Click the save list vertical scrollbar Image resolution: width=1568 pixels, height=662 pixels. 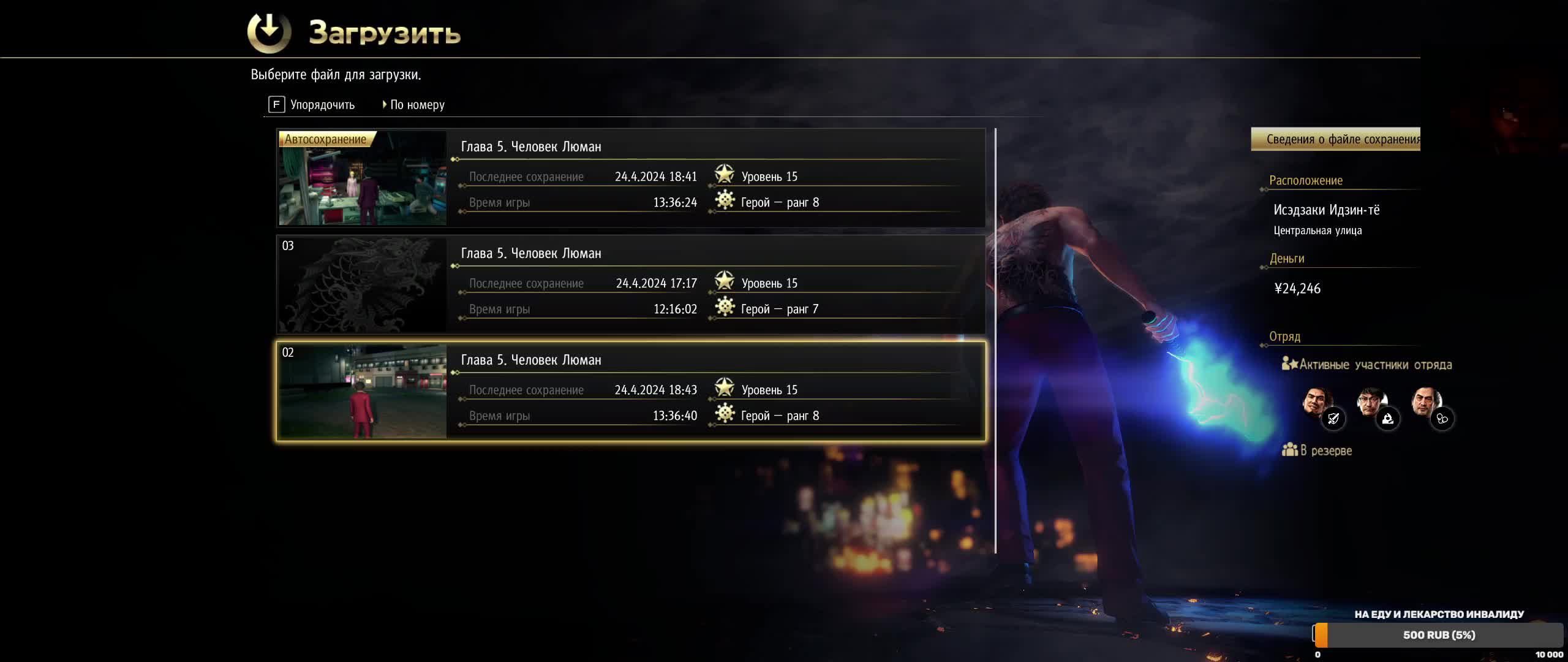click(x=995, y=340)
